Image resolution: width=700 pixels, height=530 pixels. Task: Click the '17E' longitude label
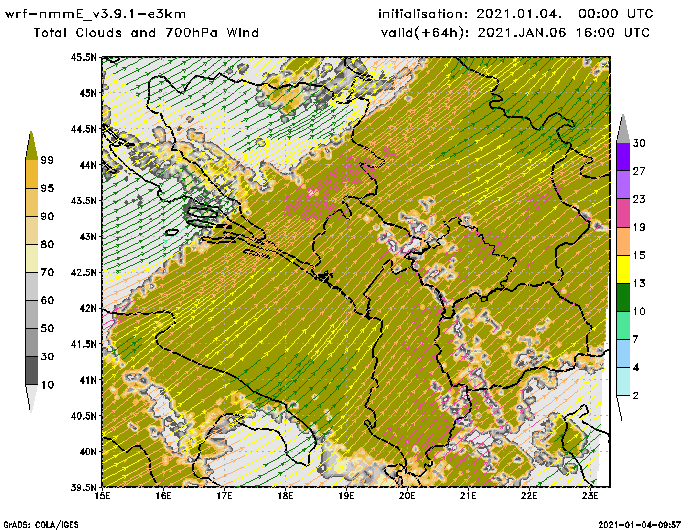click(225, 496)
